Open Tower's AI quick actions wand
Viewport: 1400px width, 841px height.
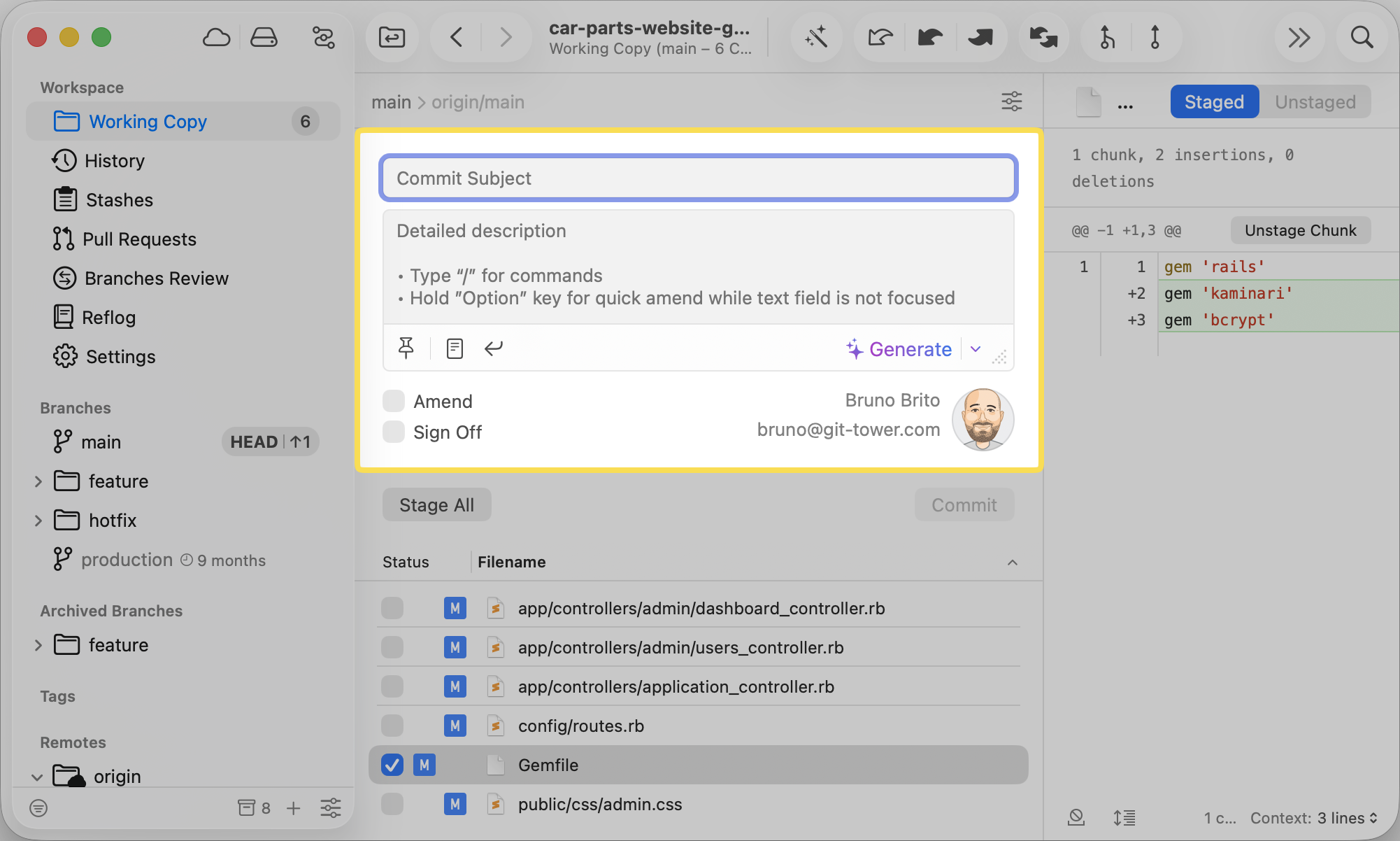tap(817, 37)
